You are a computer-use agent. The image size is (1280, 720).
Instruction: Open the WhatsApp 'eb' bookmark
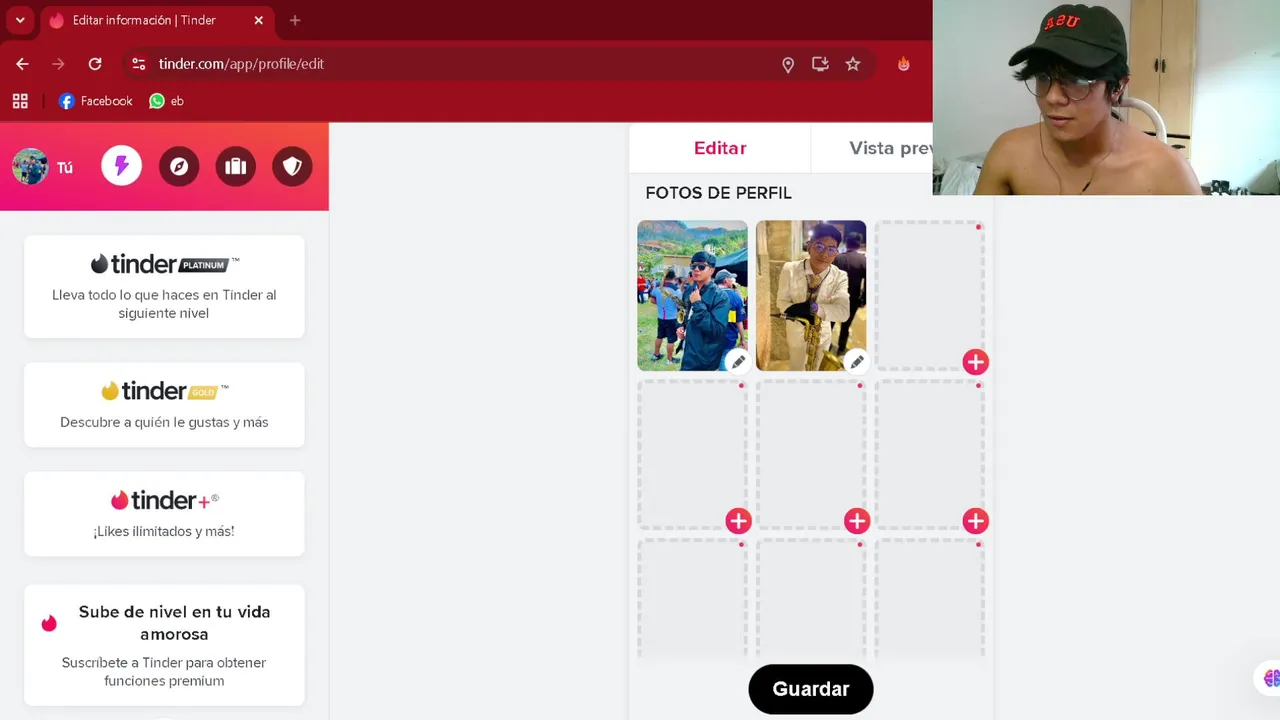[166, 101]
